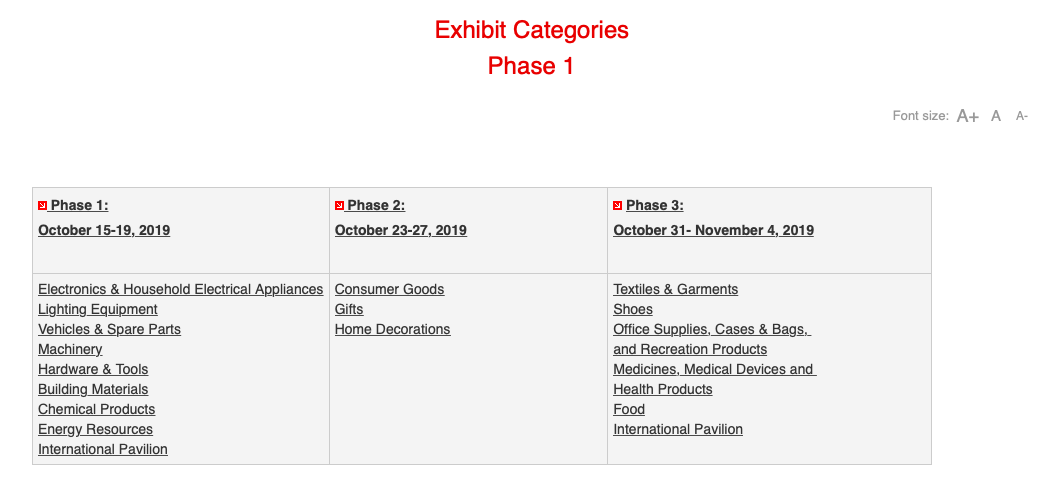Image resolution: width=1047 pixels, height=488 pixels.
Task: Click the red arrow icon beside Phase 3
Action: click(618, 206)
